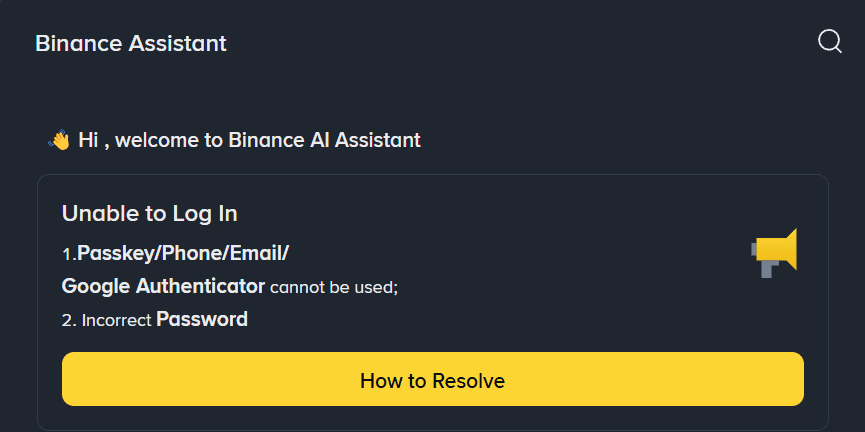Click the word Binance in the header title
The image size is (865, 432).
pyautogui.click(x=71, y=44)
